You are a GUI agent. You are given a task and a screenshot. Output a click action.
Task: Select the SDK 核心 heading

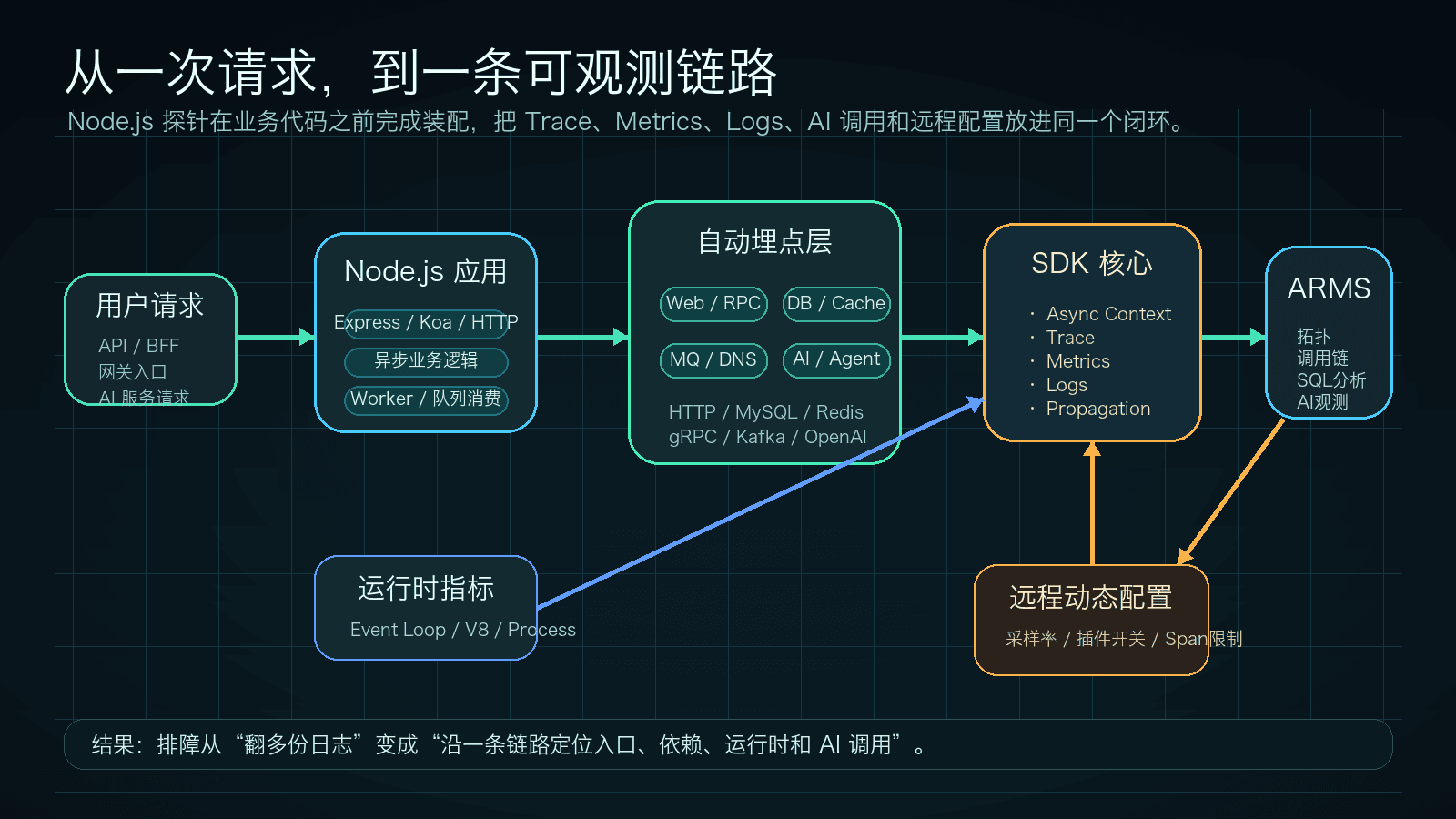pyautogui.click(x=1092, y=263)
